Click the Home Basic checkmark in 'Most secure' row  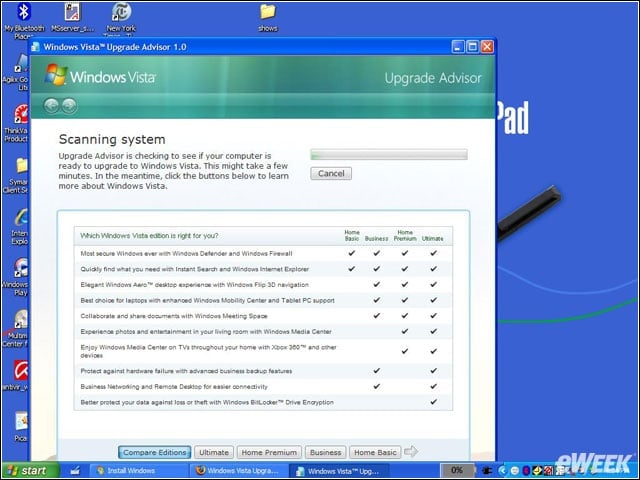tap(351, 253)
